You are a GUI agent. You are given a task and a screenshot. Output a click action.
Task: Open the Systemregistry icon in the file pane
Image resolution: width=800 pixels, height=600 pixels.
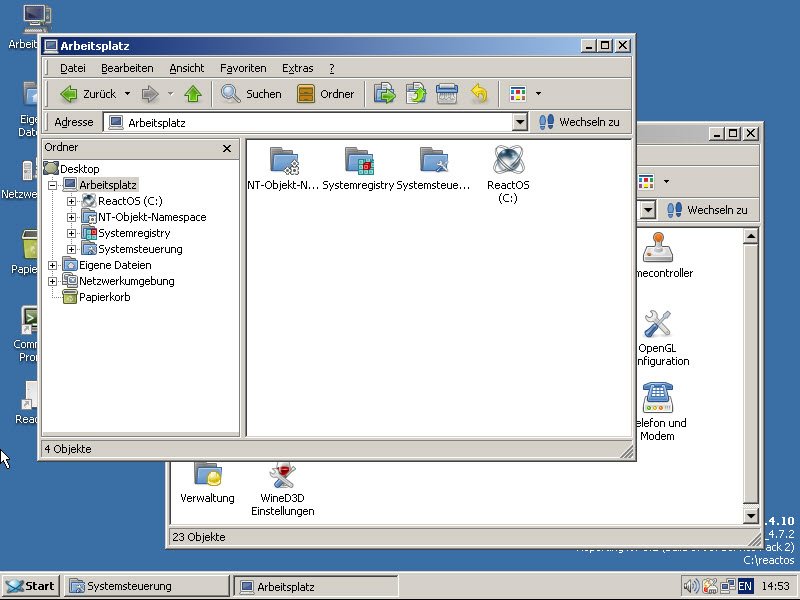point(358,161)
